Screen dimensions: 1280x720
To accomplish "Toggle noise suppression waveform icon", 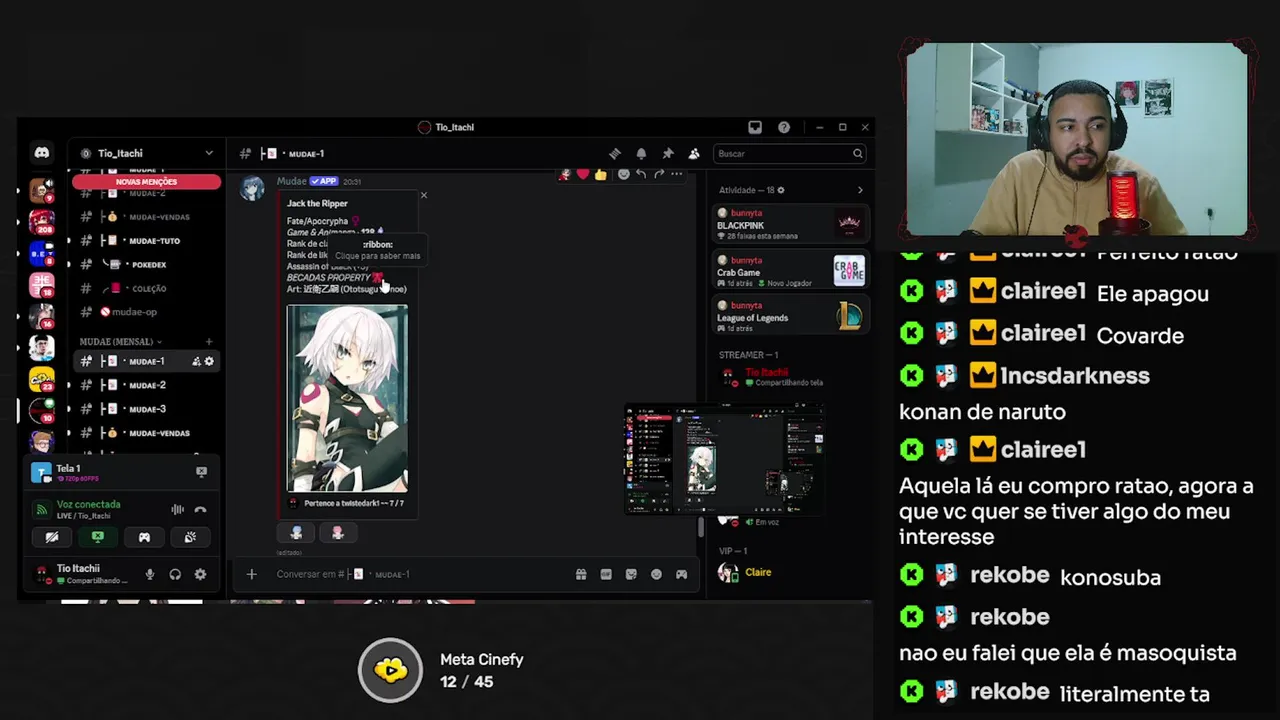I will click(177, 509).
